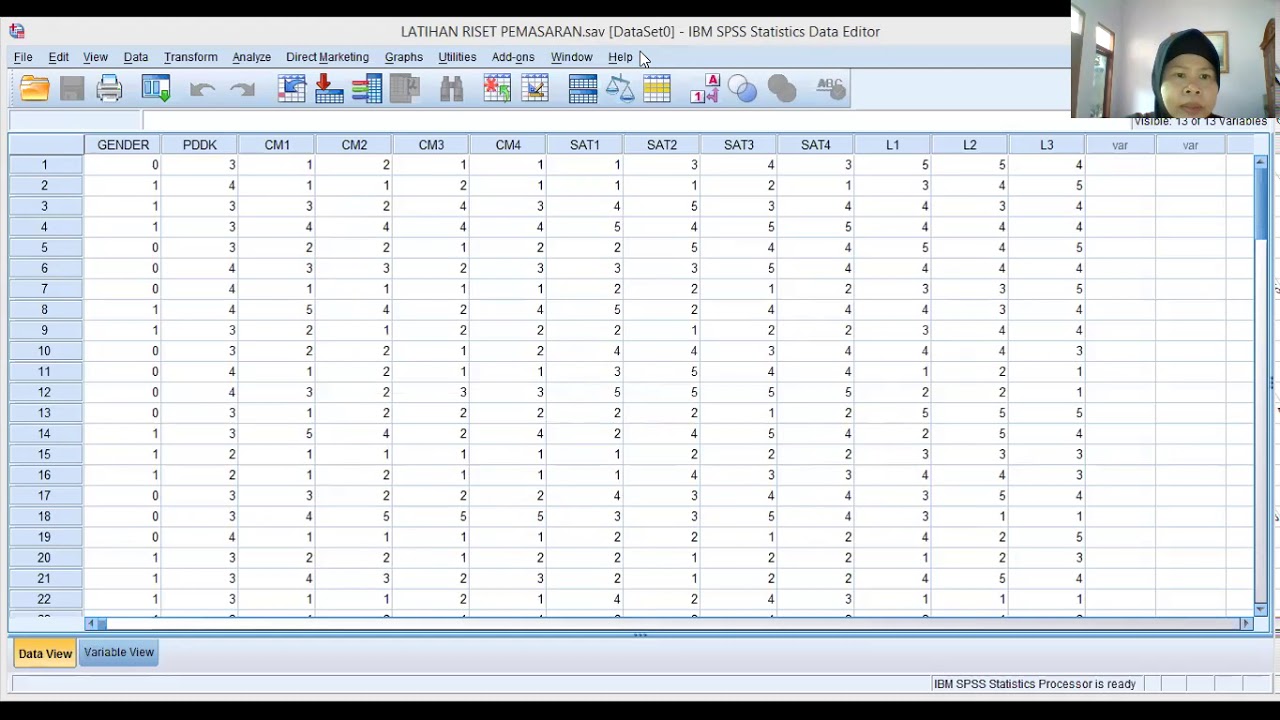Open the File menu
This screenshot has height=720, width=1280.
(x=23, y=57)
